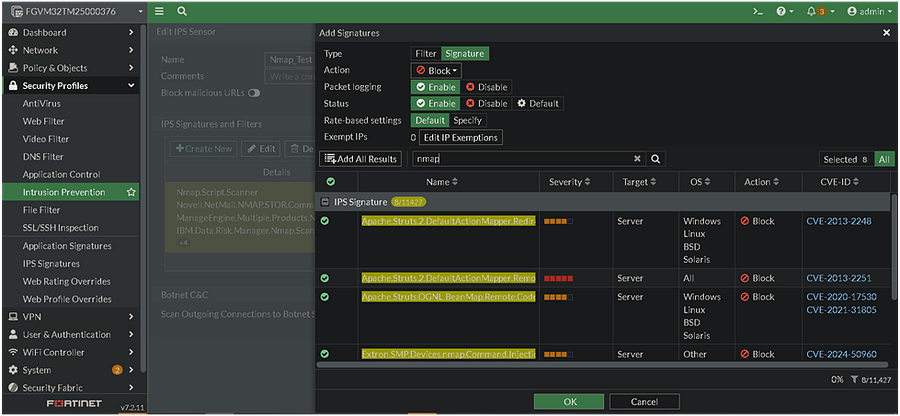
Task: Sort by Name column
Action: click(x=442, y=182)
